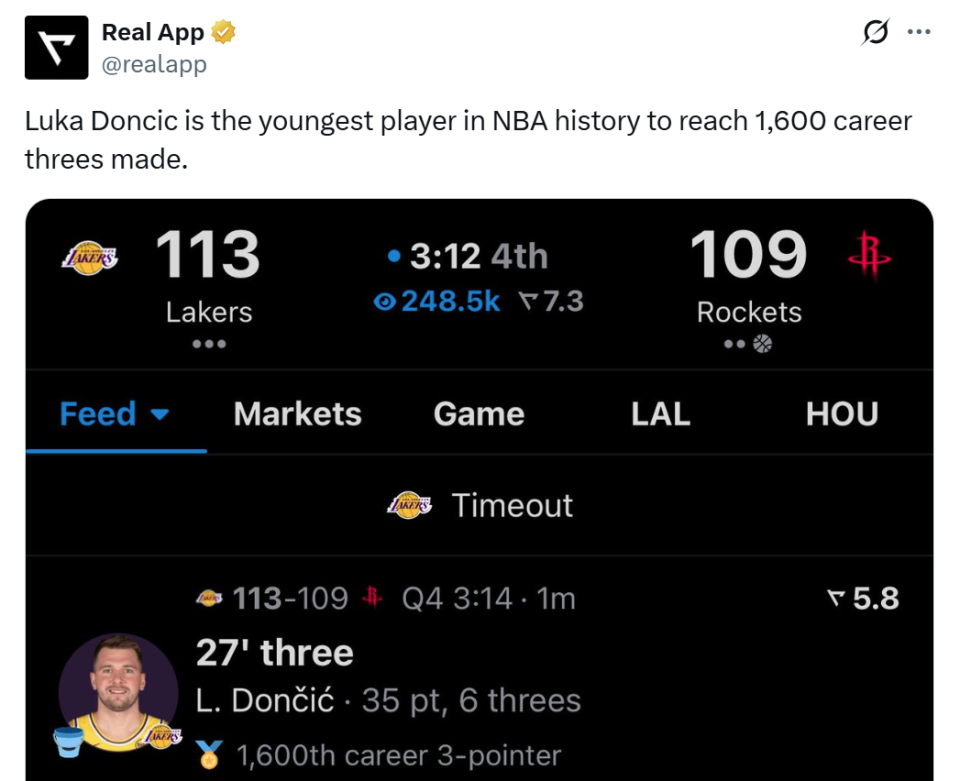Viewport: 960px width, 781px height.
Task: Click the Rockets logo beside score 109
Action: (x=868, y=257)
